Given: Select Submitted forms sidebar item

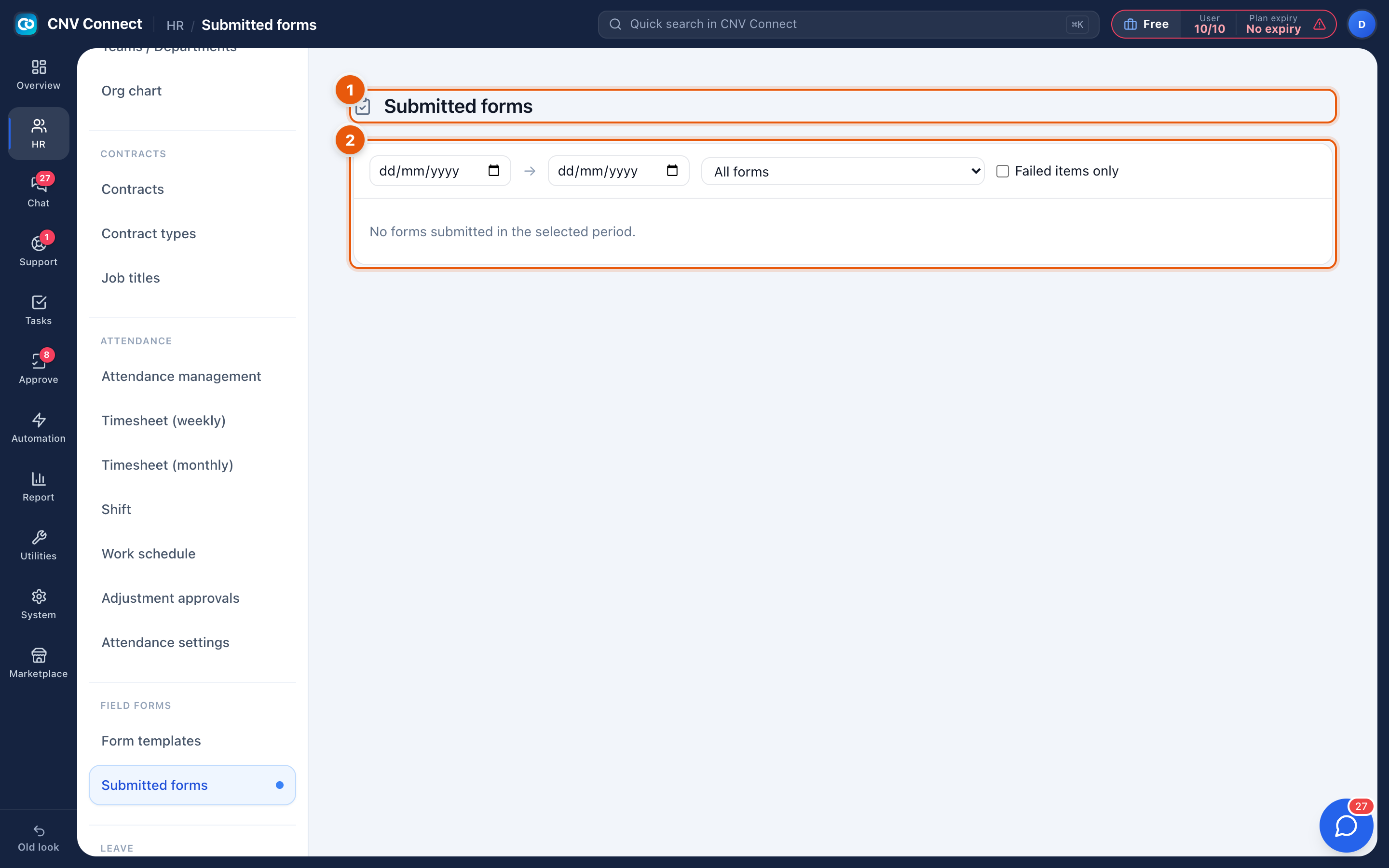Looking at the screenshot, I should coord(192,786).
